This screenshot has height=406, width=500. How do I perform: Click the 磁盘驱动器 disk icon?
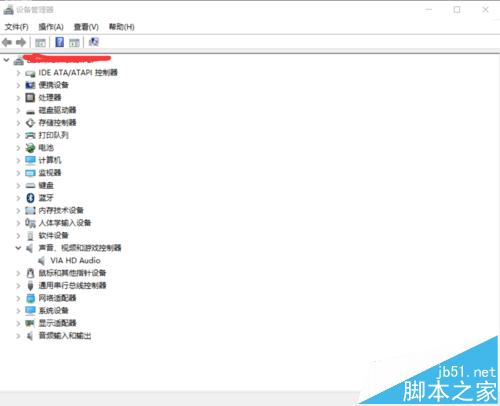pos(30,111)
